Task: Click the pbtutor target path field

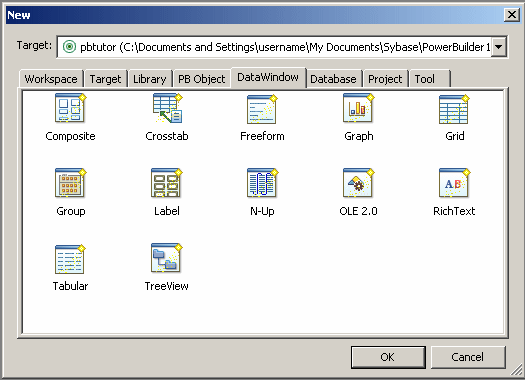Action: (281, 47)
